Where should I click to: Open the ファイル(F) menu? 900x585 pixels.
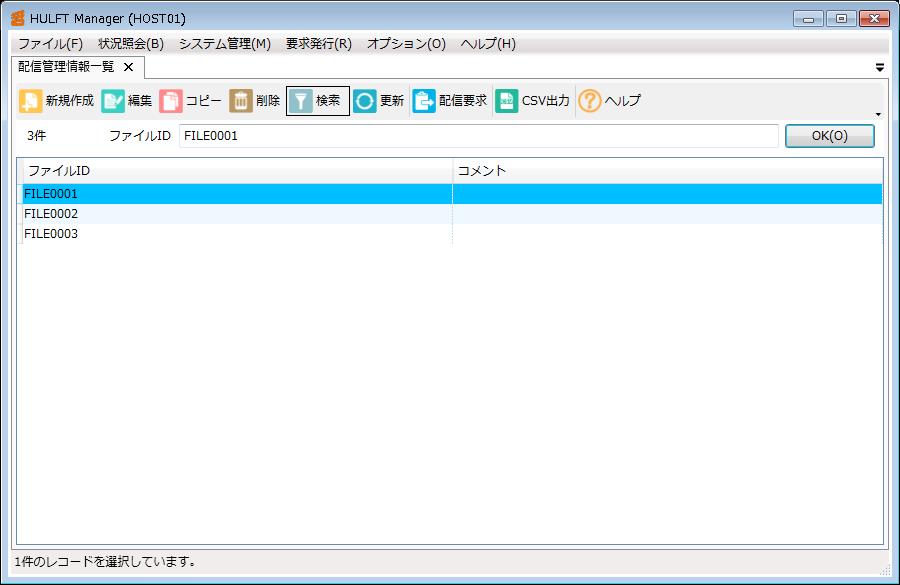coord(51,44)
